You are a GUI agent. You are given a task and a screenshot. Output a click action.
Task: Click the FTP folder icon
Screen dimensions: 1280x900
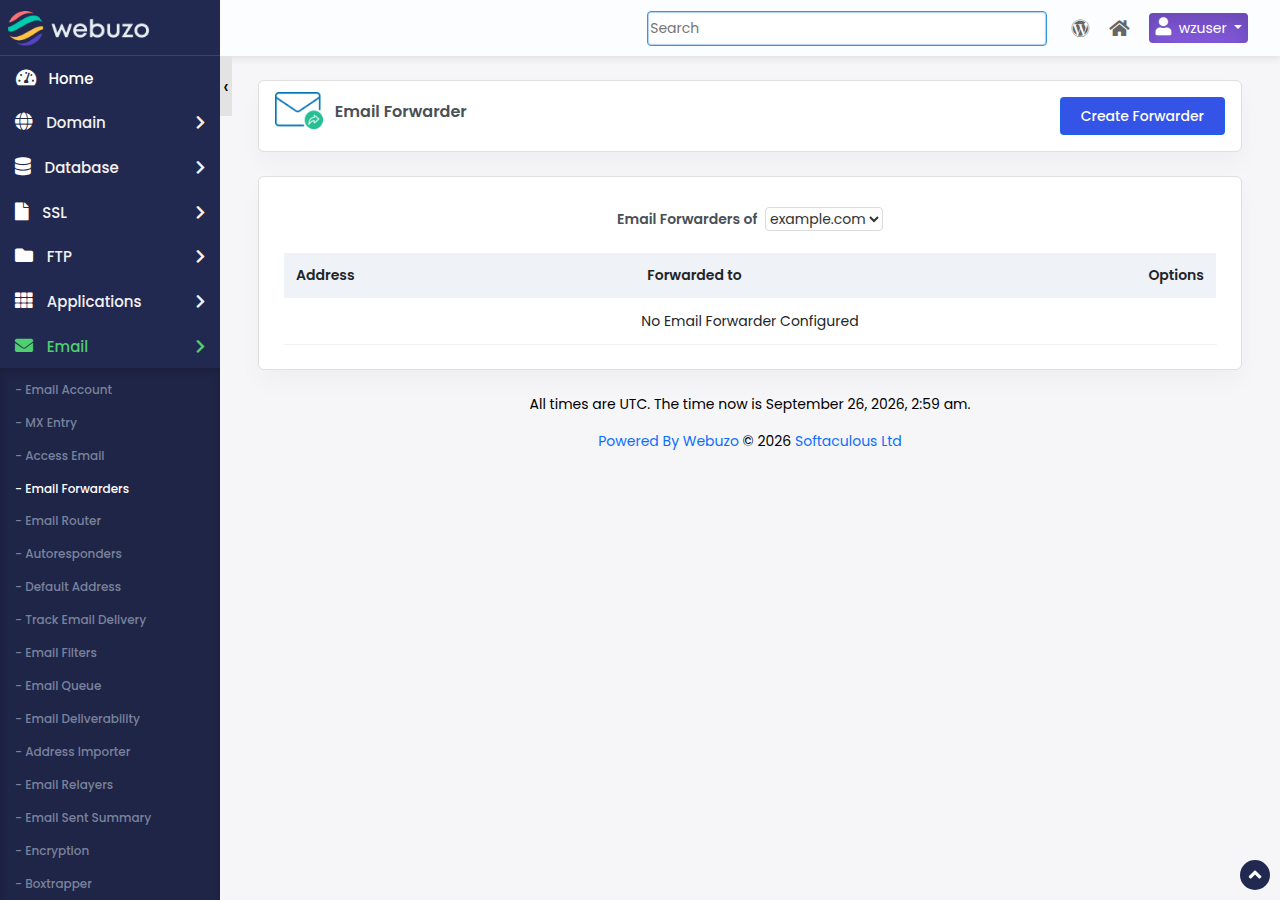[x=24, y=256]
